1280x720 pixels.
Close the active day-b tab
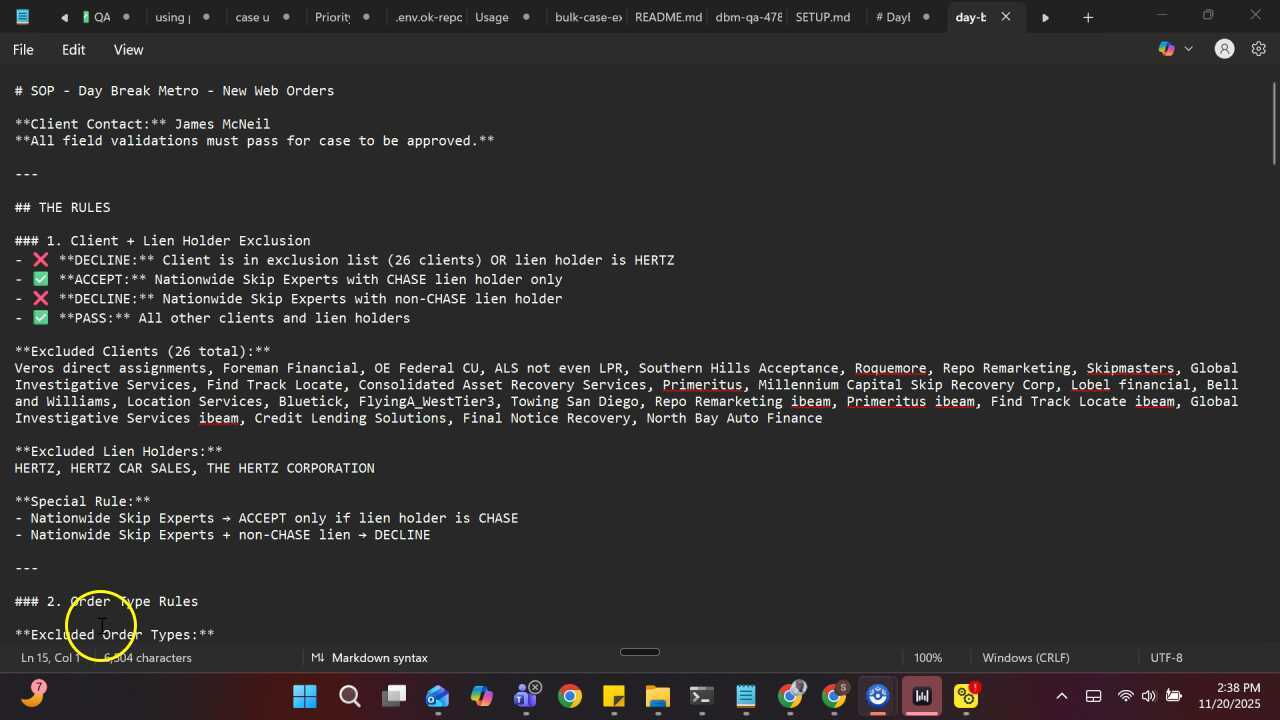point(1006,17)
